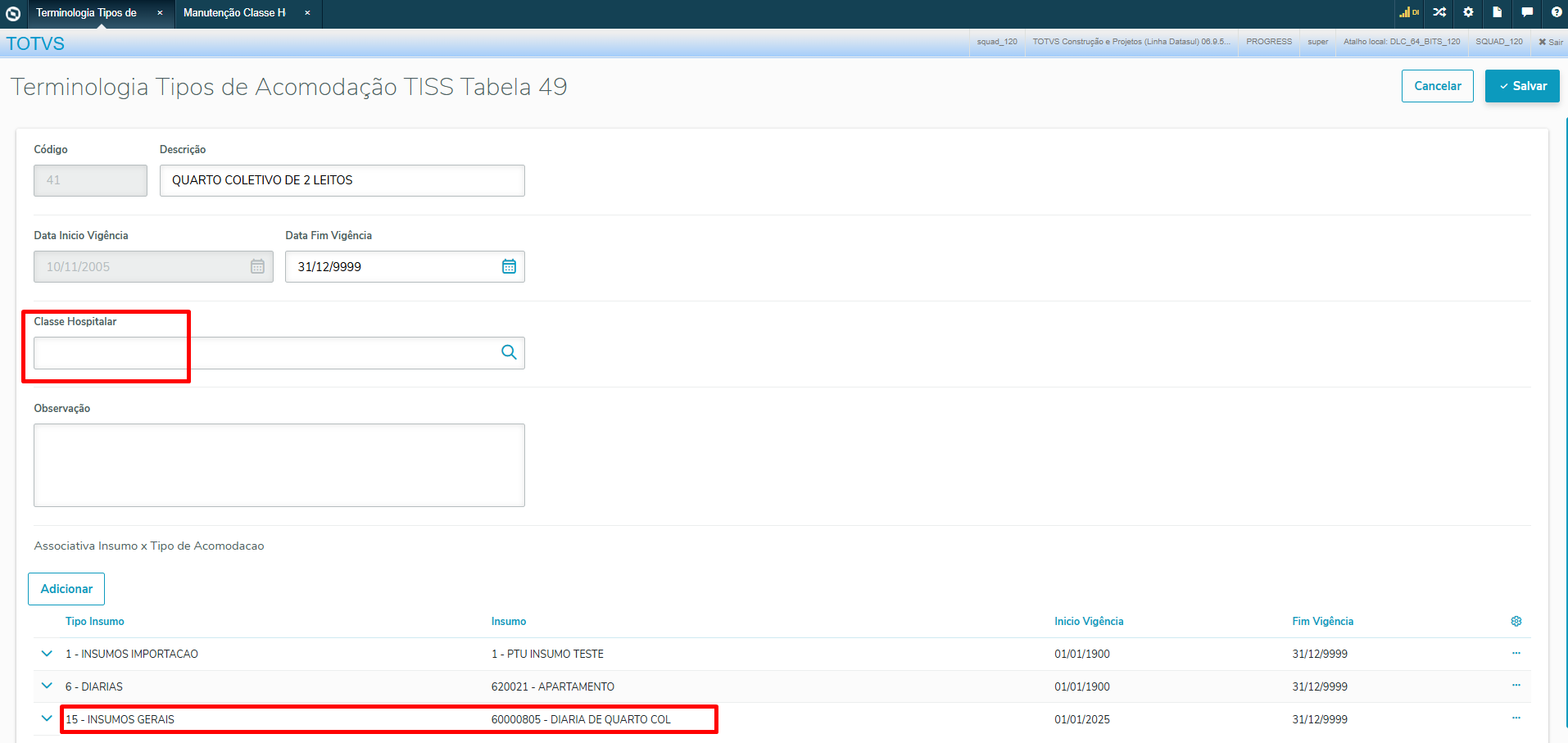This screenshot has width=1568, height=743.
Task: Expand the 6 - DIARIAS row
Action: click(x=47, y=686)
